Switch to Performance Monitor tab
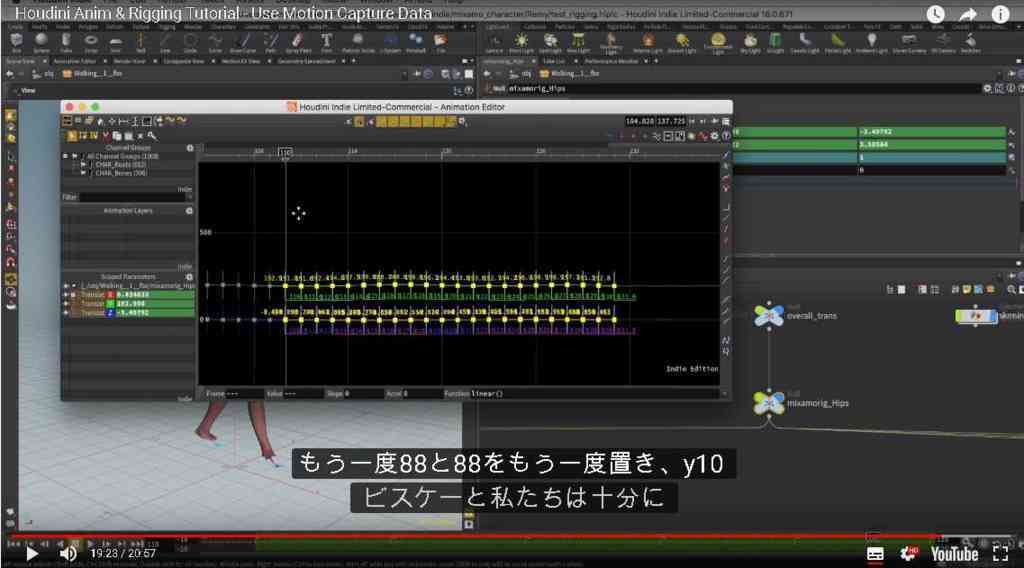1024x568 pixels. tap(611, 61)
